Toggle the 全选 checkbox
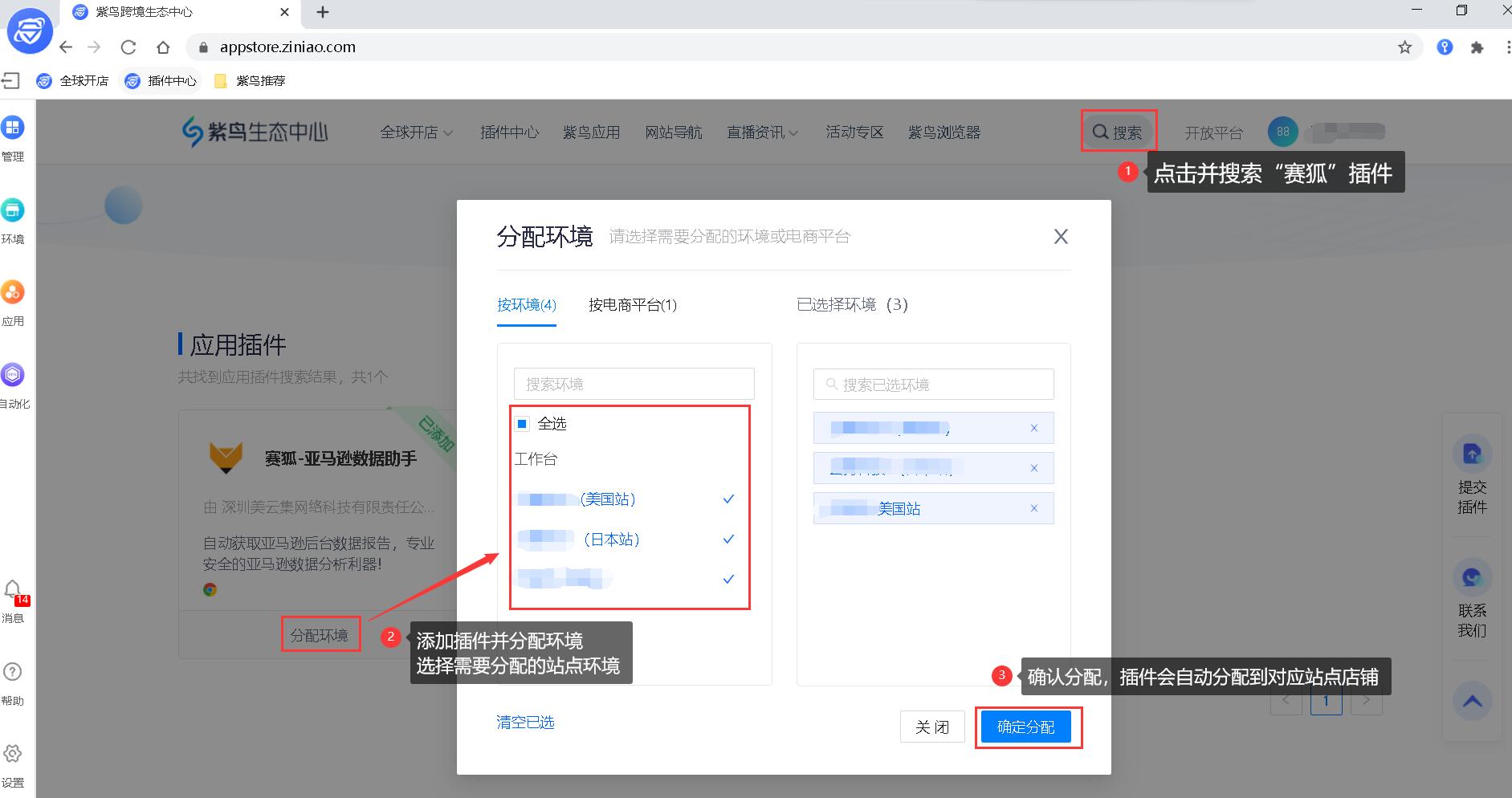This screenshot has width=1512, height=798. pos(522,424)
